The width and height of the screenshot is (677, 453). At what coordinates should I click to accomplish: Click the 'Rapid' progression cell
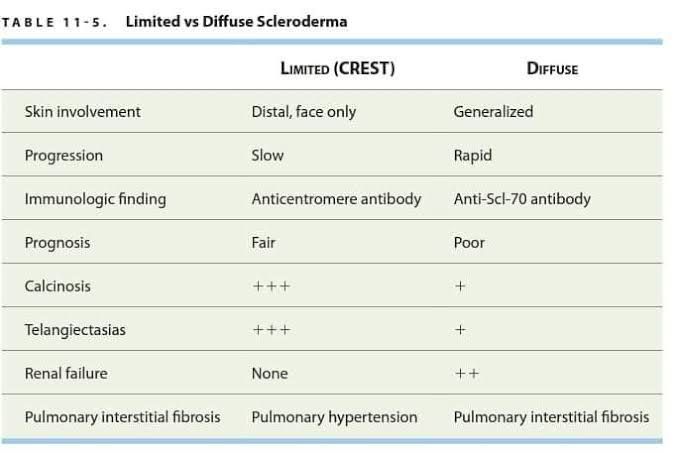coord(472,156)
